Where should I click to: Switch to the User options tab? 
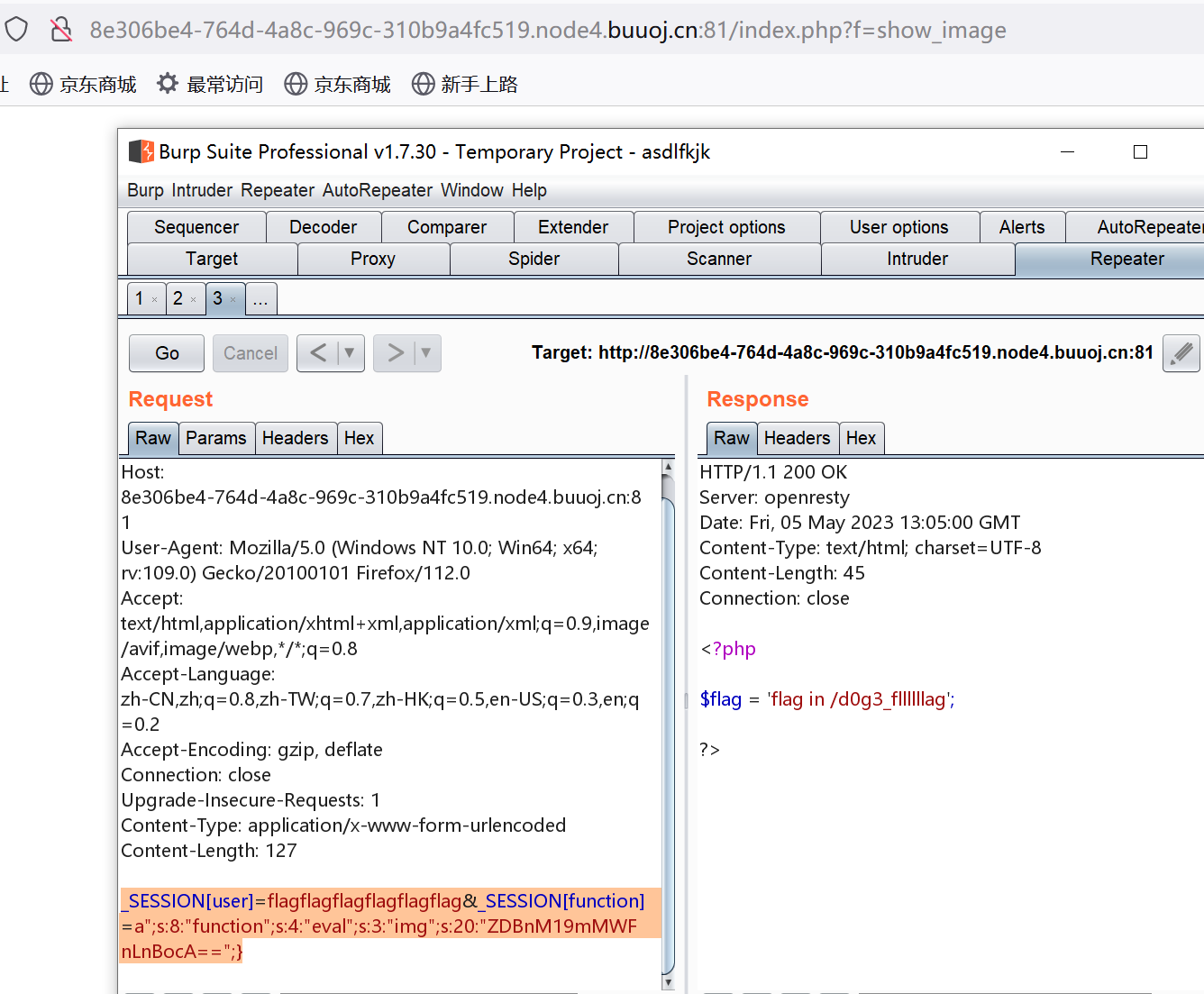point(899,227)
